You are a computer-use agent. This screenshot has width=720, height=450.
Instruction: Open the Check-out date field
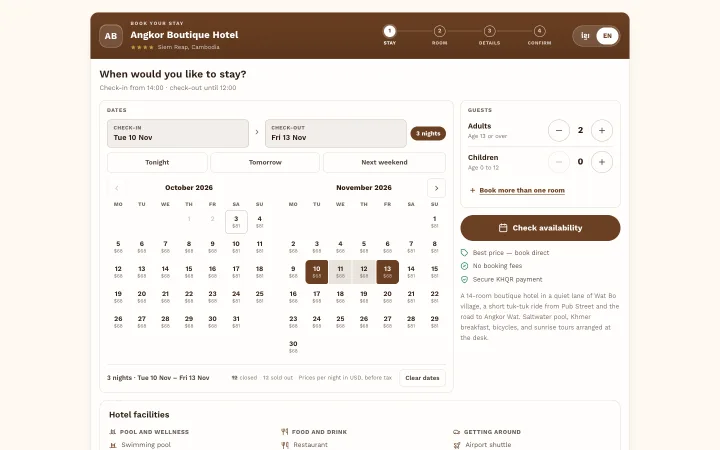[x=336, y=134]
